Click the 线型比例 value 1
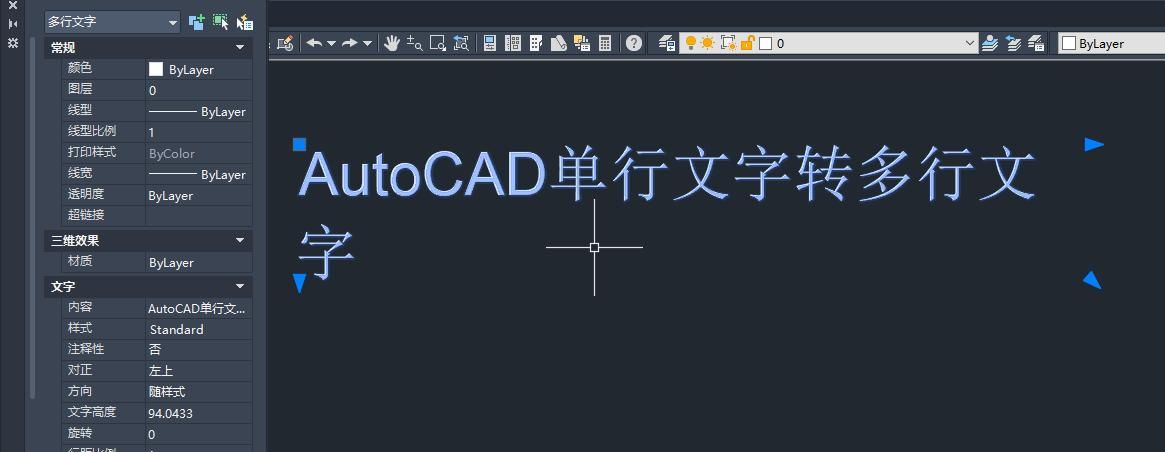The image size is (1165, 452). click(199, 132)
